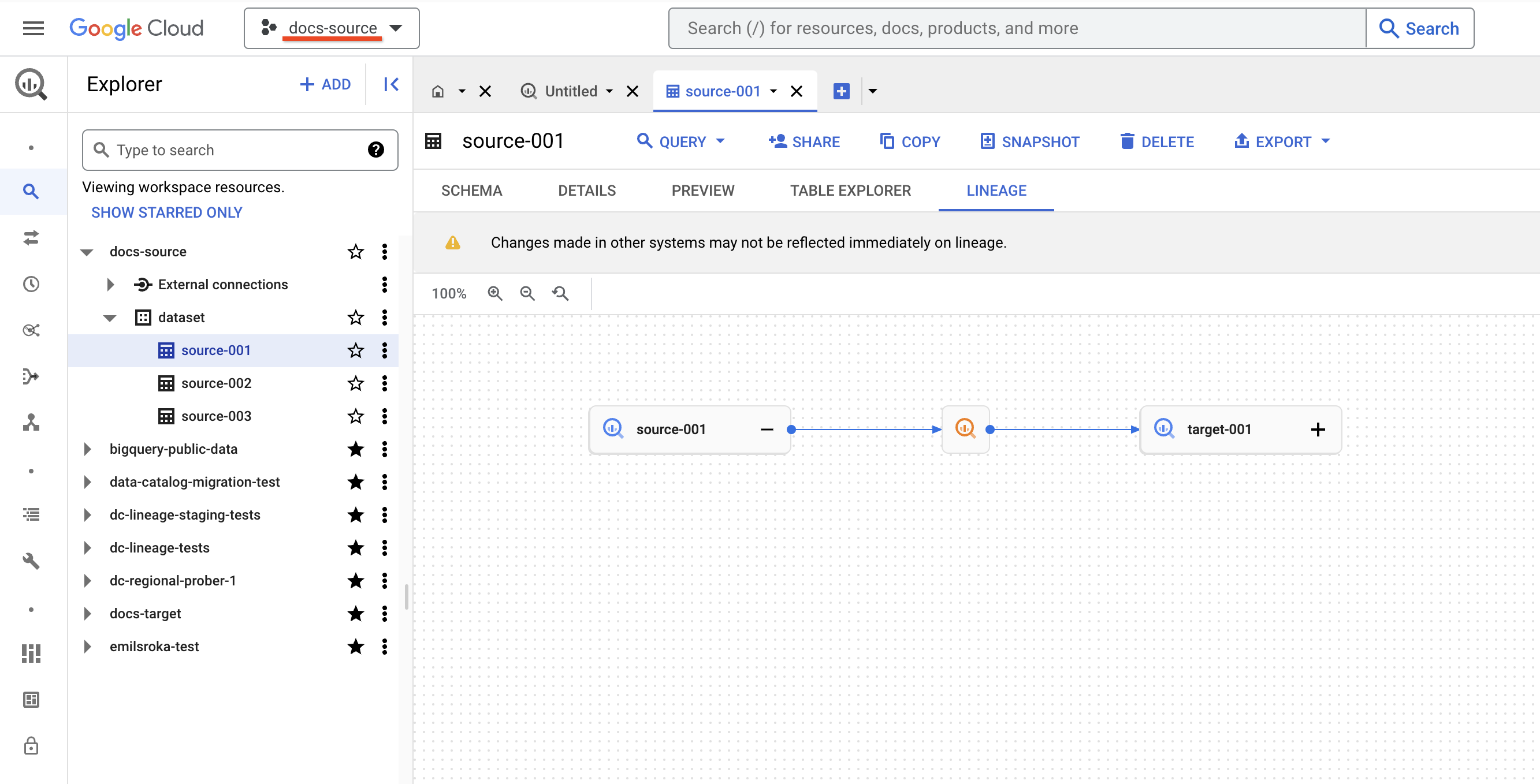
Task: Click the LINEAGE tab icon
Action: [x=996, y=190]
